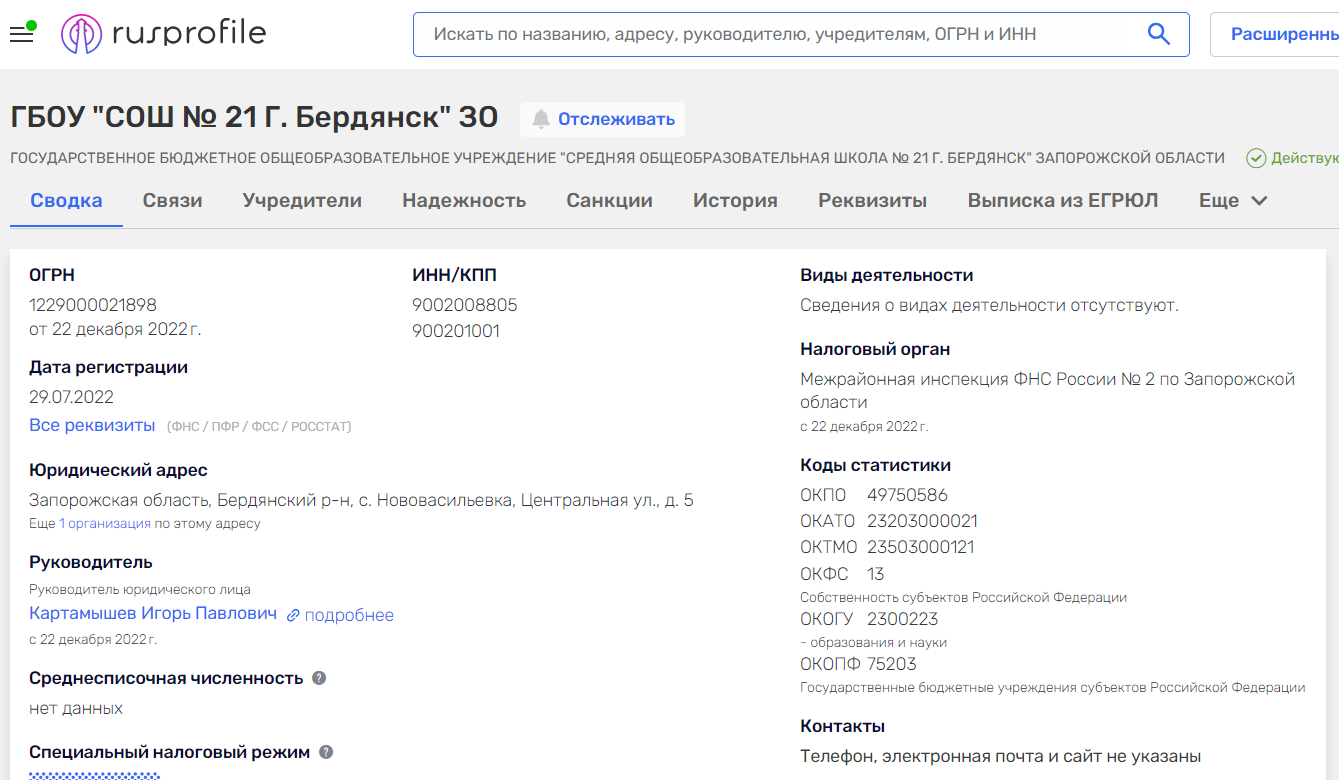Screen dimensions: 1339x780
Task: Open the Выписка из ЕГРЮЛ tab
Action: tap(1062, 201)
